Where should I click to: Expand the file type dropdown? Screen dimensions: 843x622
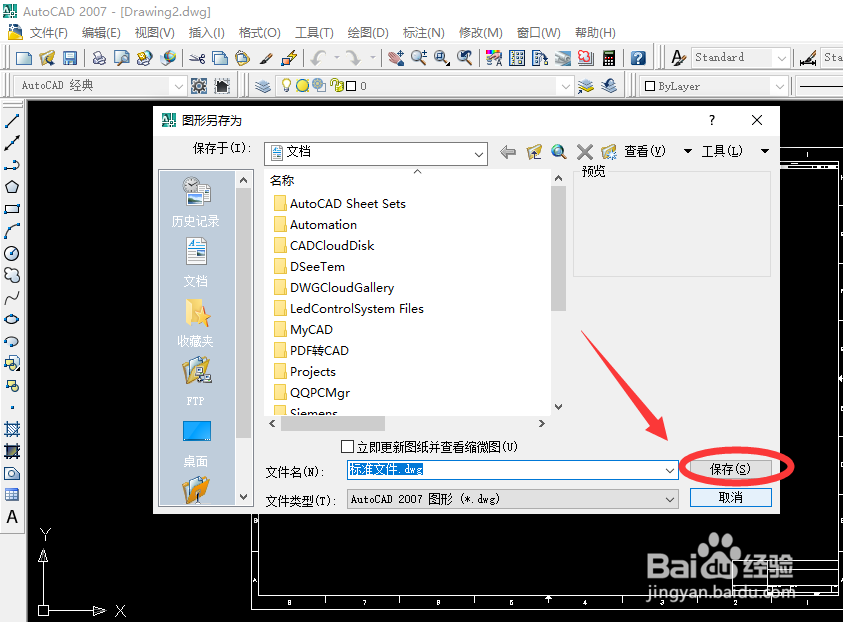click(669, 499)
